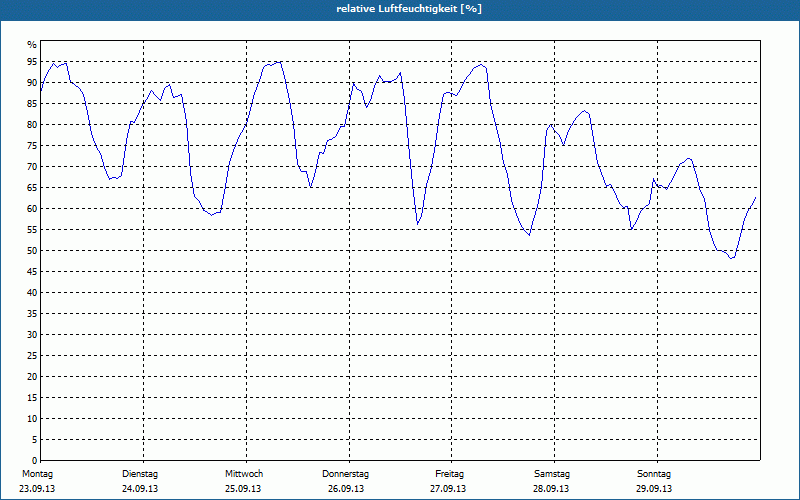Click the '60' y-axis value
Viewport: 800px width, 500px height.
[x=32, y=209]
